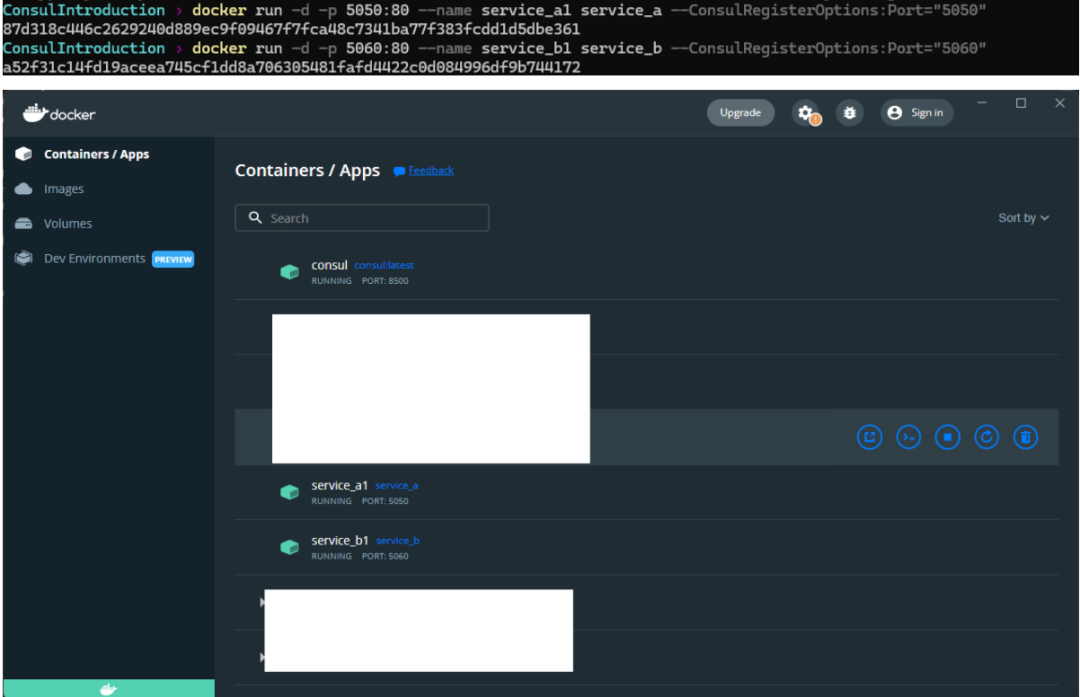Close the Docker Desktop window
Image resolution: width=1080 pixels, height=697 pixels.
[x=1060, y=103]
